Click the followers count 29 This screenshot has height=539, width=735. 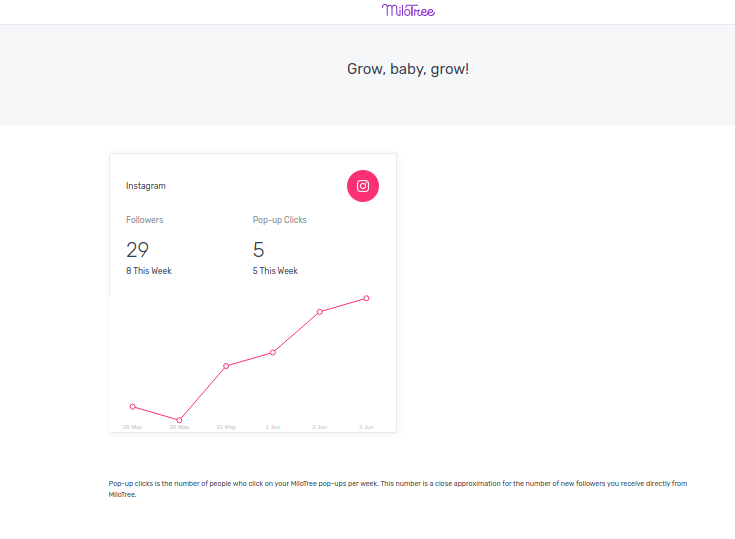(x=137, y=249)
